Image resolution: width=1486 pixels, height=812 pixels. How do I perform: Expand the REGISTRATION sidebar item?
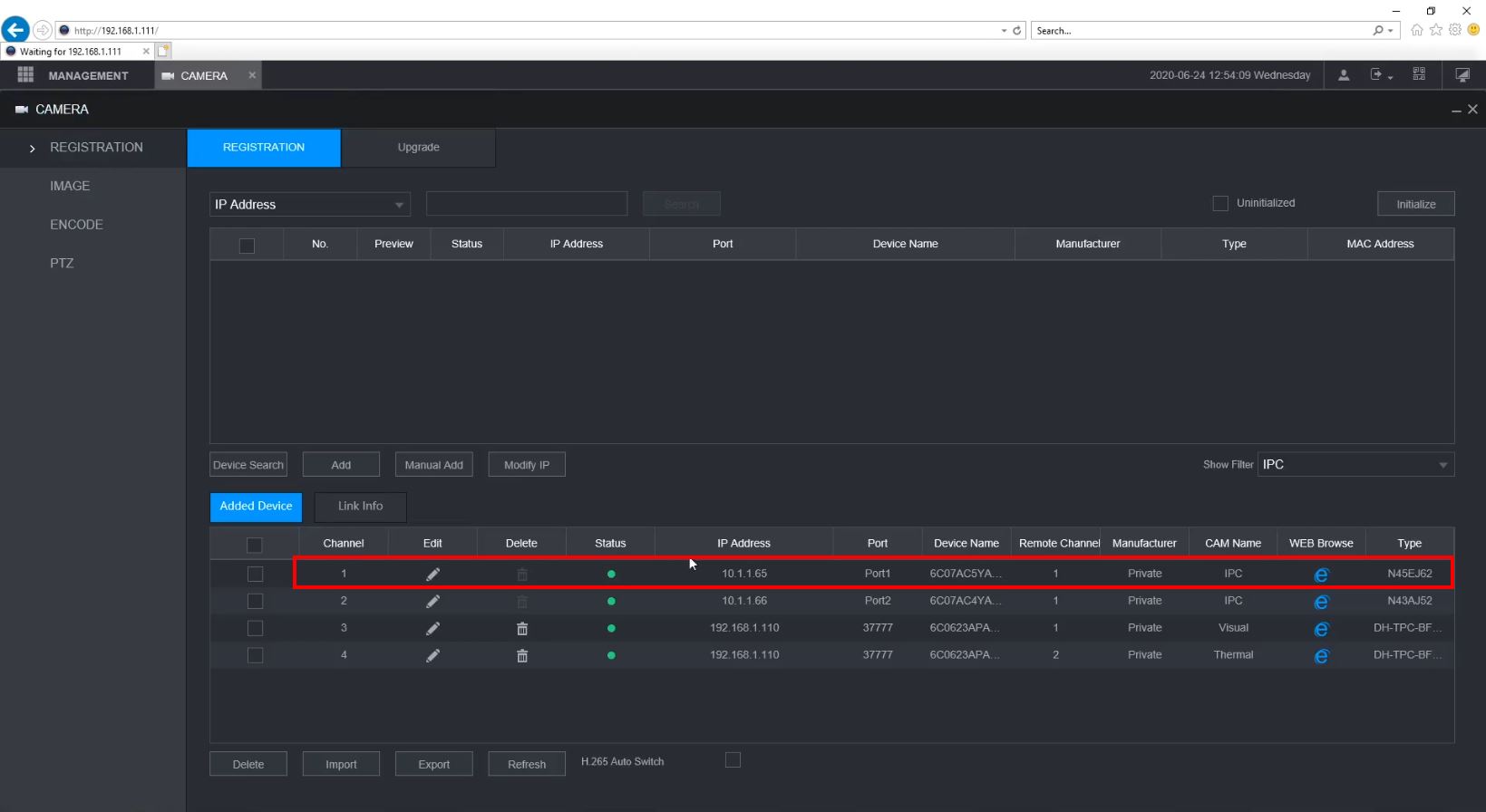pyautogui.click(x=95, y=148)
